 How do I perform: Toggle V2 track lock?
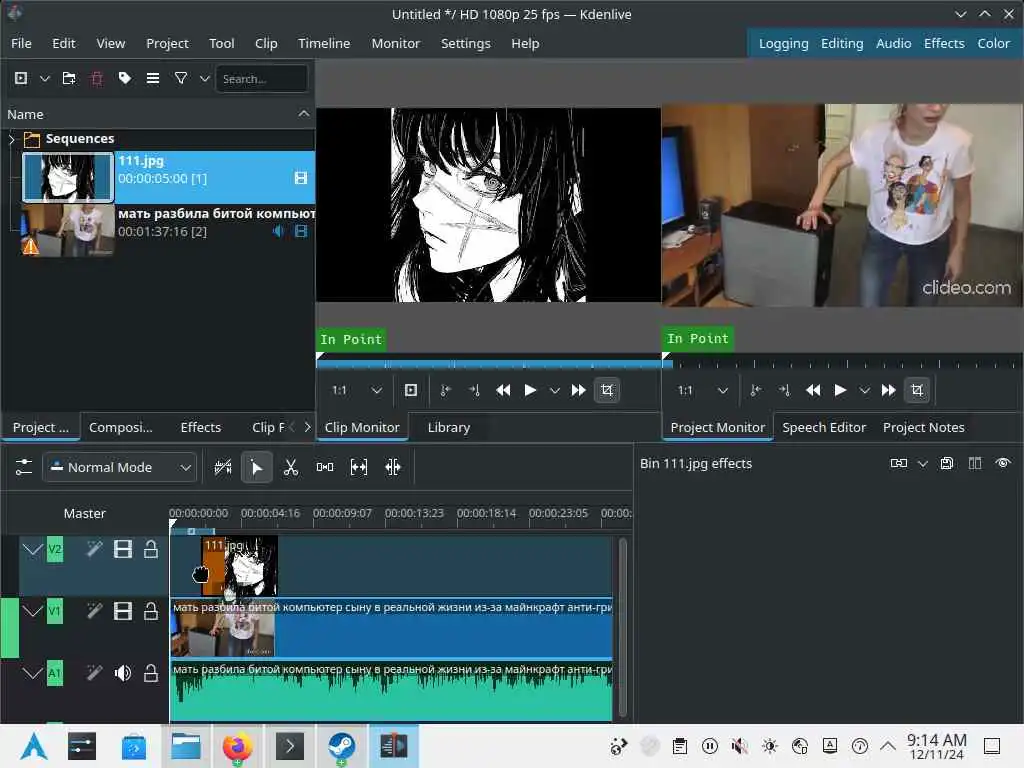pyautogui.click(x=151, y=549)
